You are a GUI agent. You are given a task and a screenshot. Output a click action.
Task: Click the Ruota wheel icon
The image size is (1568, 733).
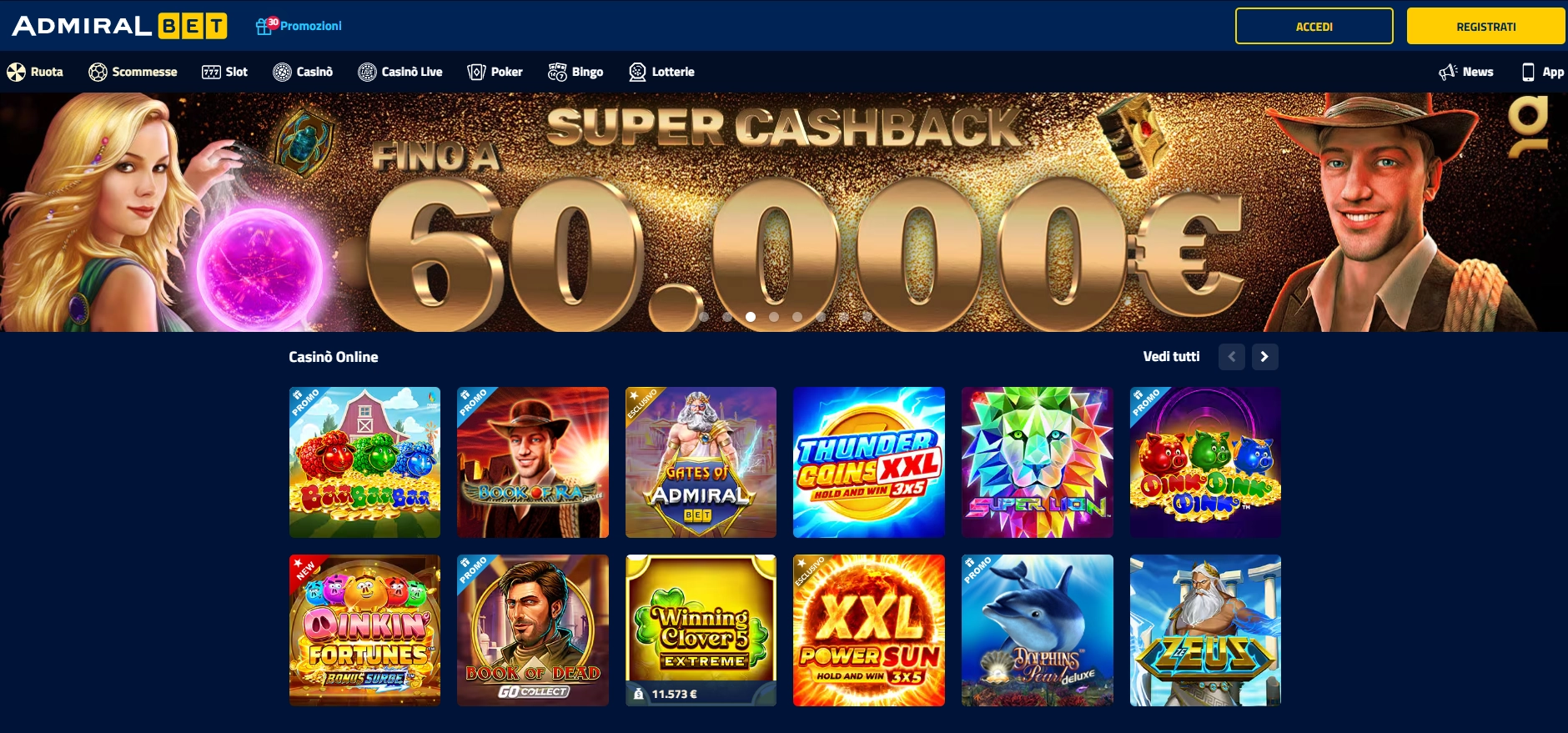pyautogui.click(x=16, y=72)
